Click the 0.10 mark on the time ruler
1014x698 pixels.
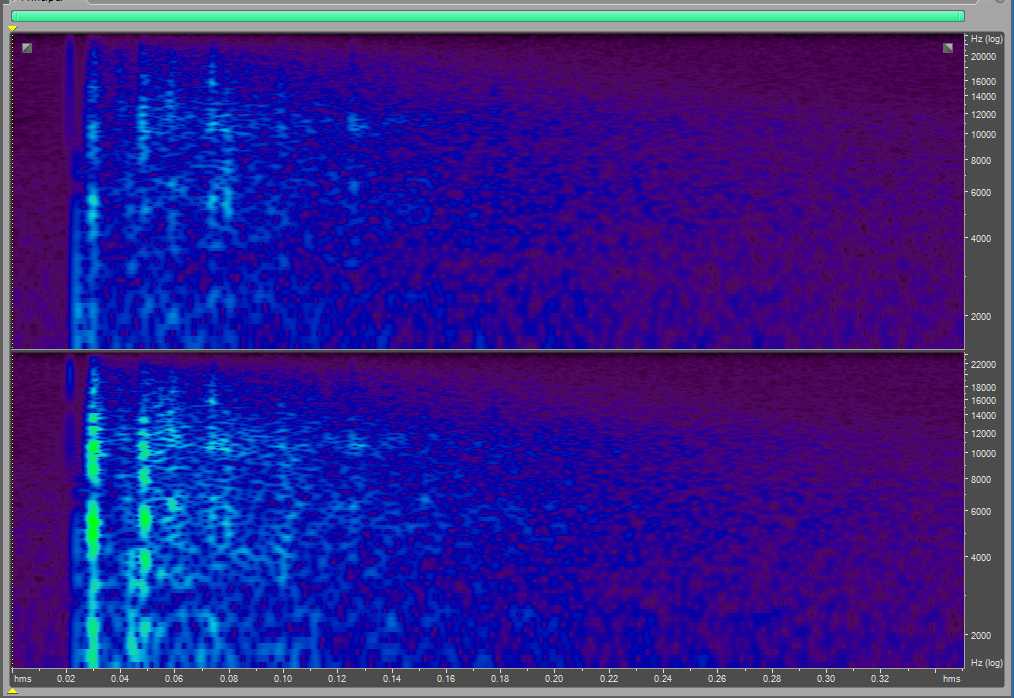point(283,679)
